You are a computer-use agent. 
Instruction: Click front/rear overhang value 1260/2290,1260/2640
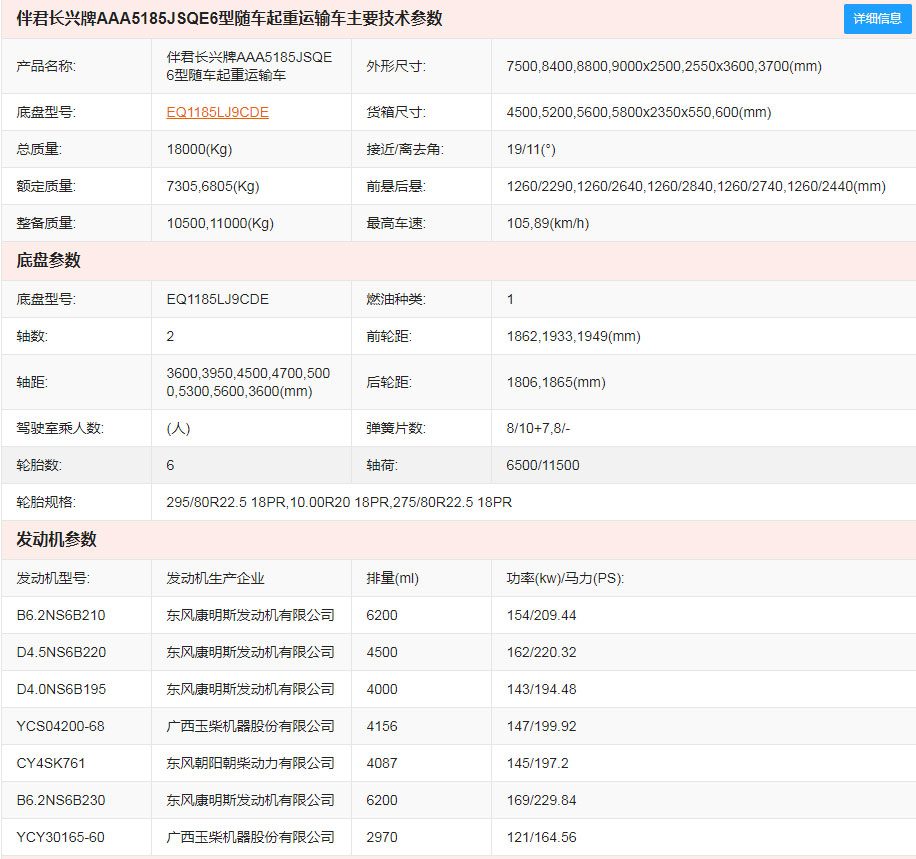coord(696,186)
